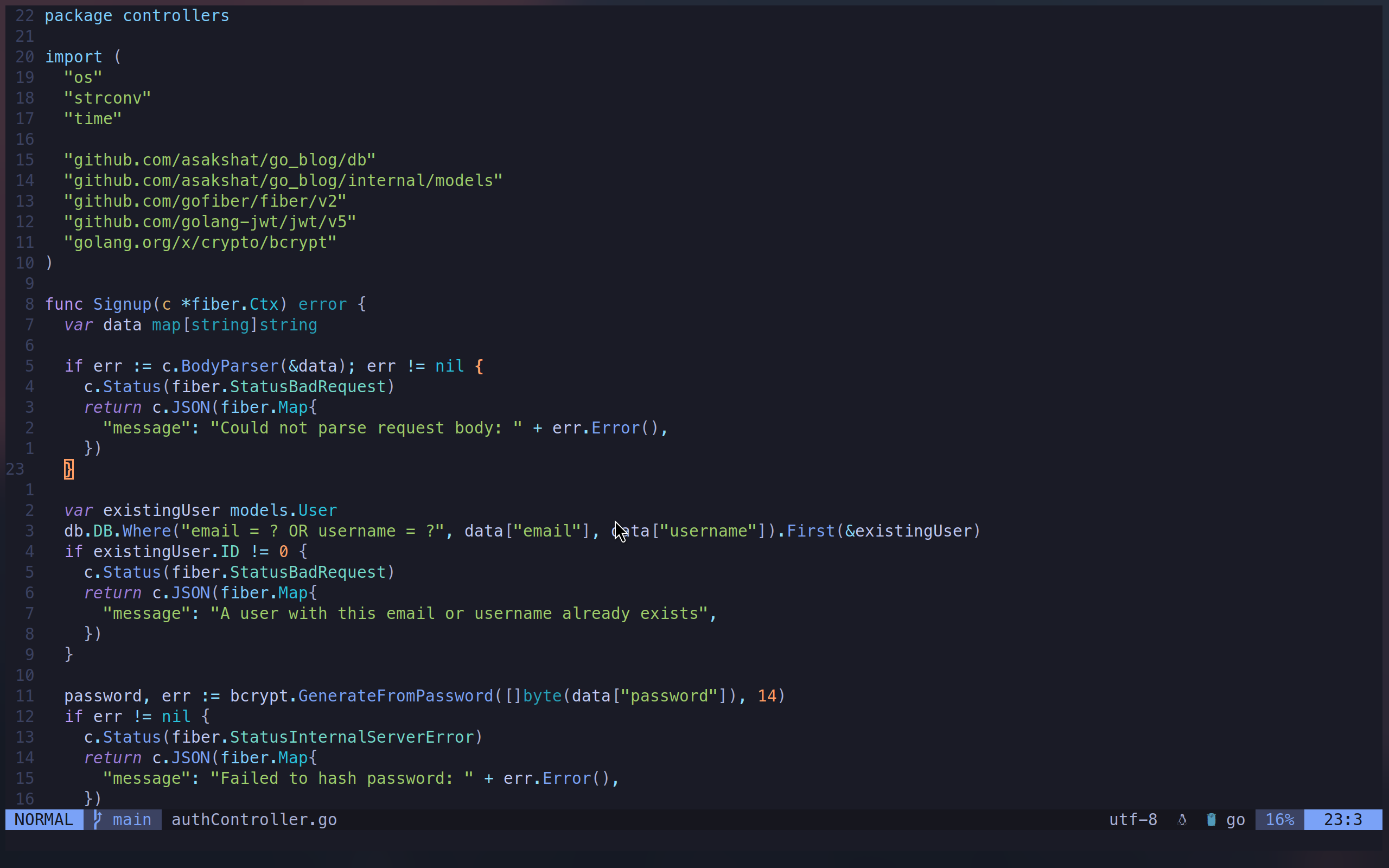Click "Could not parse request body: " string
Image resolution: width=1389 pixels, height=868 pixels.
click(x=366, y=428)
